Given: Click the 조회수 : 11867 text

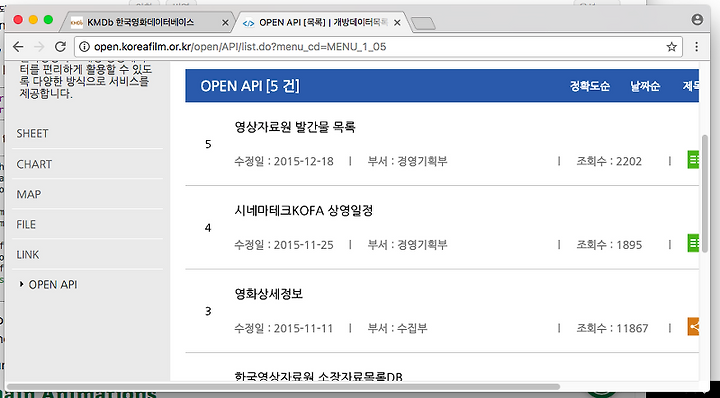Looking at the screenshot, I should 612,328.
